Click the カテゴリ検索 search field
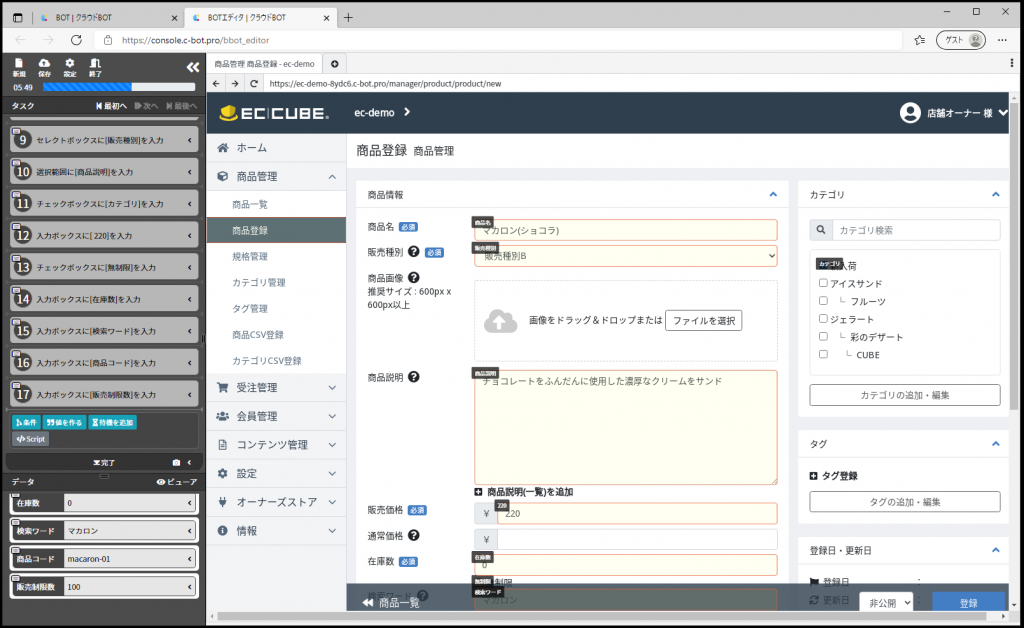1024x628 pixels. (x=916, y=230)
